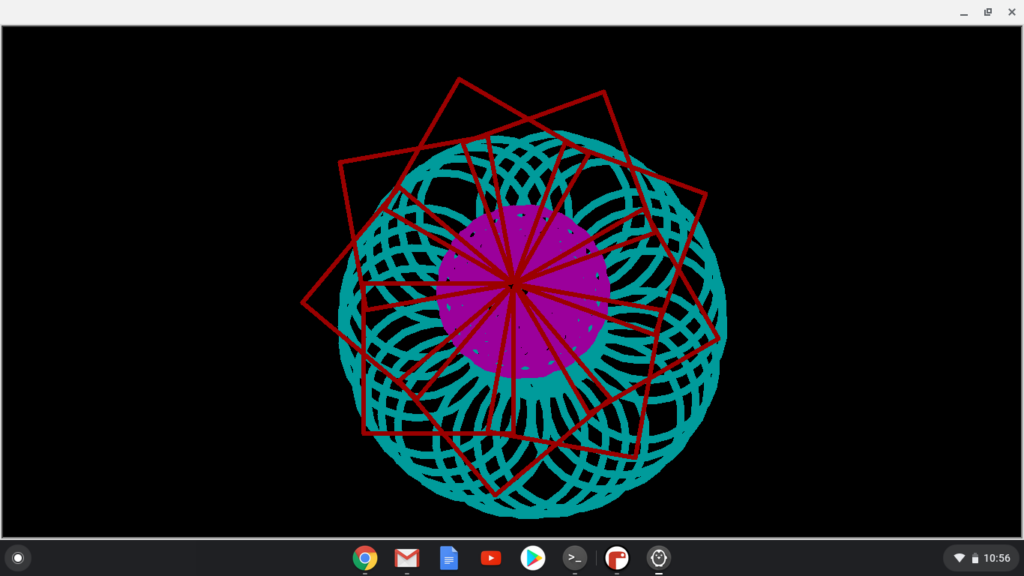1024x576 pixels.
Task: Click the battery icon in the status tray
Action: pyautogui.click(x=974, y=558)
